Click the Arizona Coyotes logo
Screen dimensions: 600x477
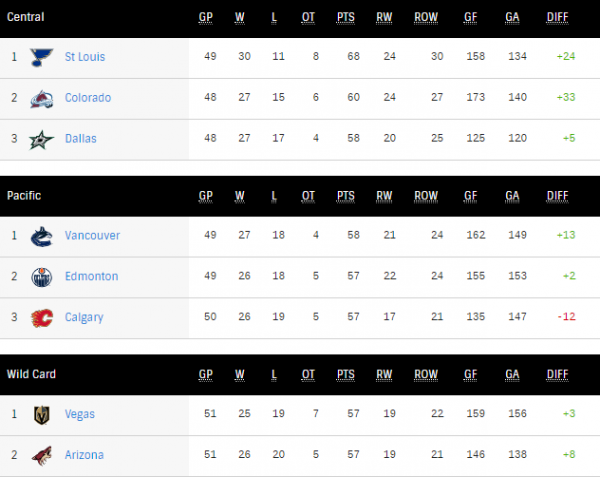click(x=41, y=455)
